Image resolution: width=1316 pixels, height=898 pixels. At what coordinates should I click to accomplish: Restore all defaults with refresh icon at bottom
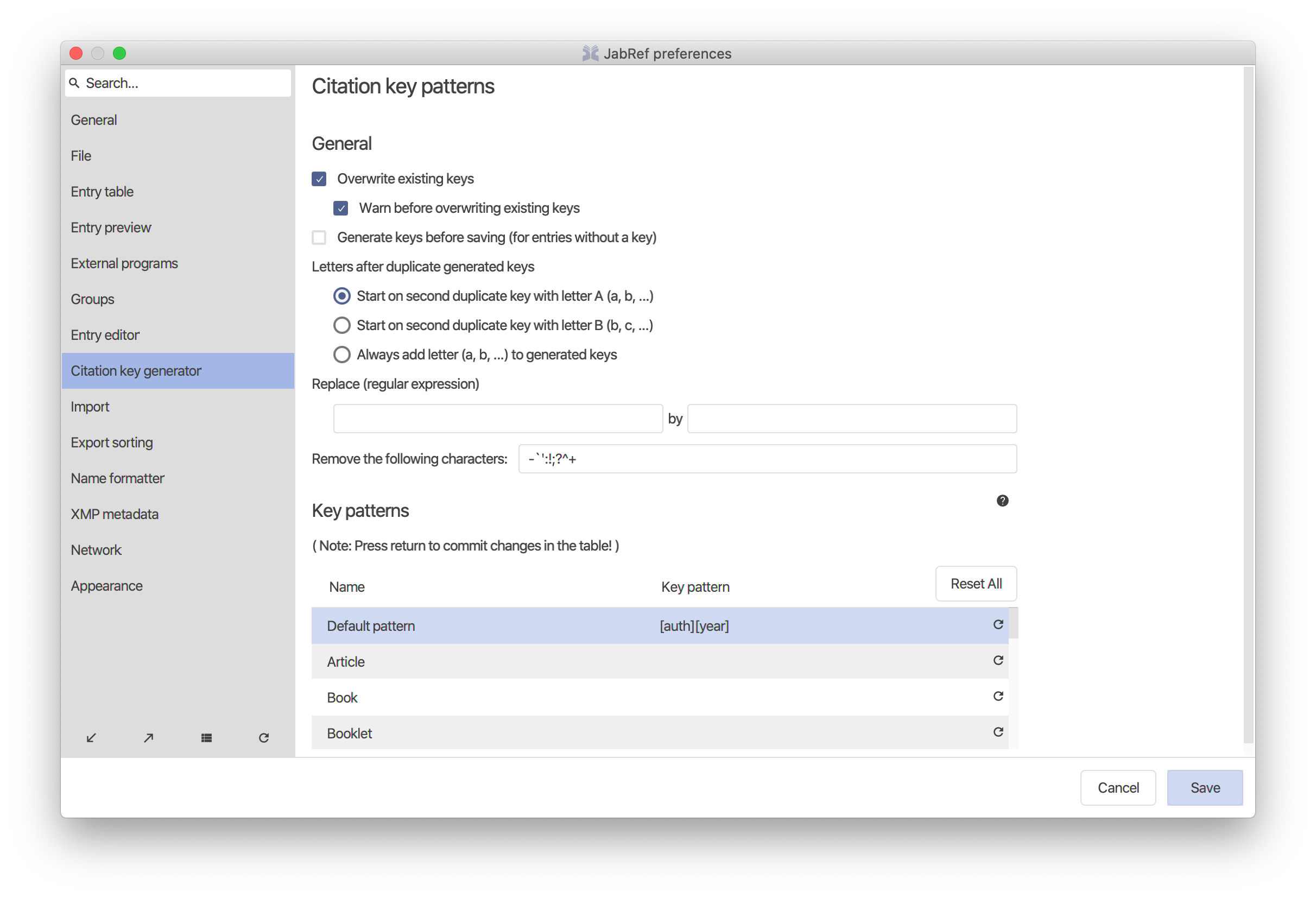tap(263, 737)
